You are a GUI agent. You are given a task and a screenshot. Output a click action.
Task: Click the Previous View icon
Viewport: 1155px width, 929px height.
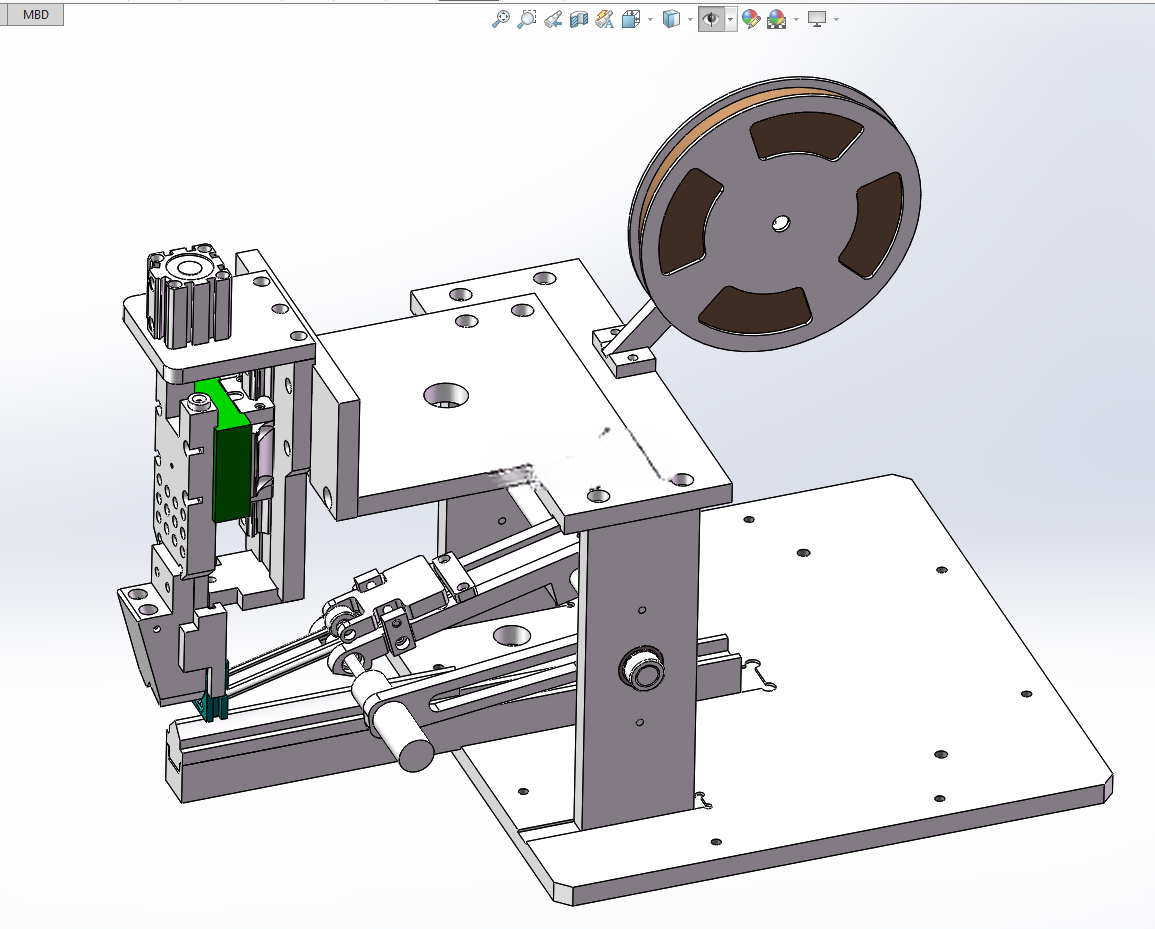553,19
